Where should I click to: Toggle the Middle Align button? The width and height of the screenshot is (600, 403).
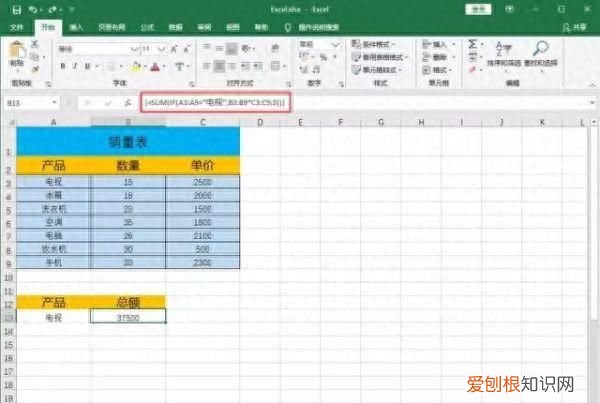[219, 48]
